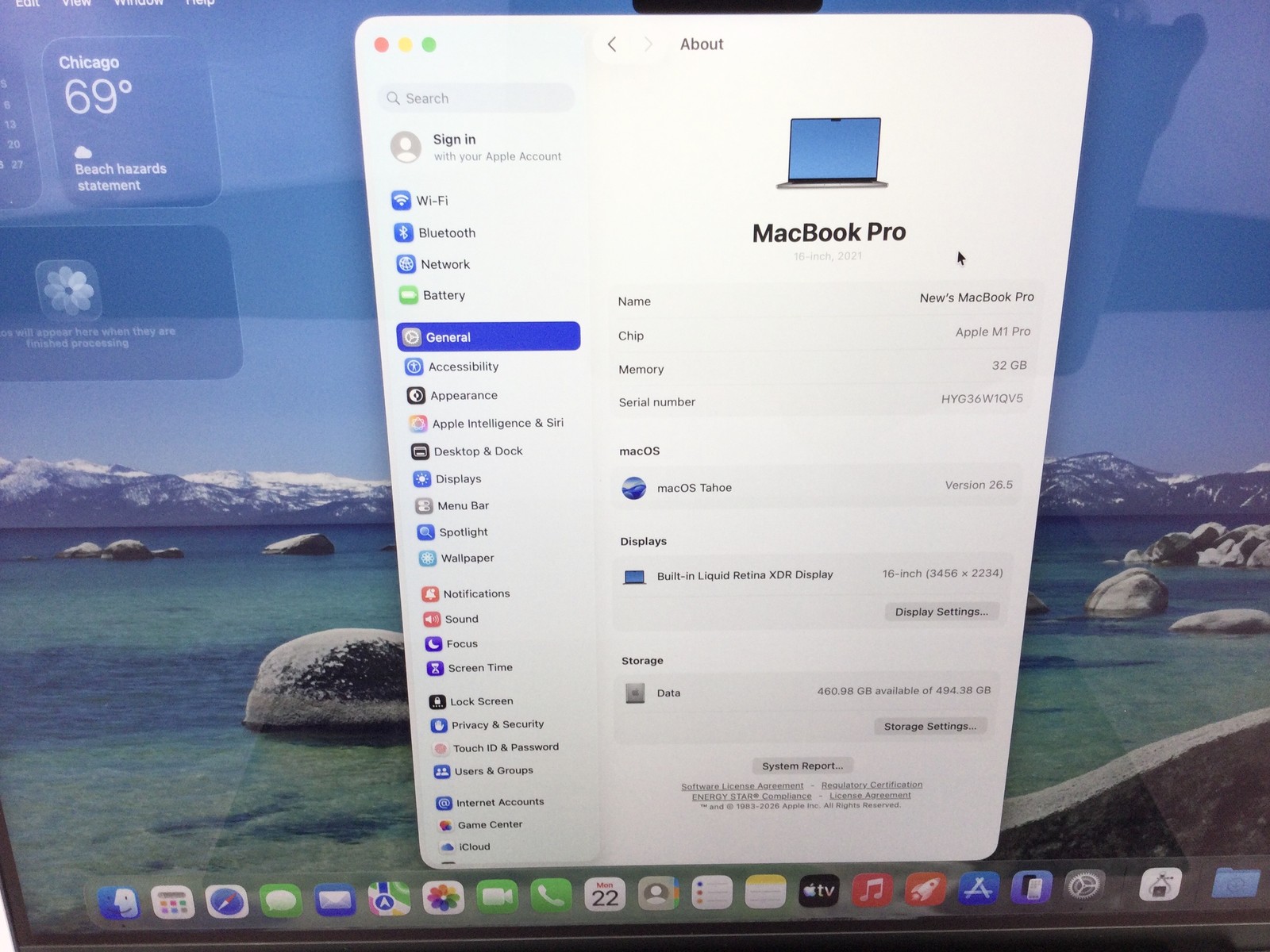Open Battery settings

[x=433, y=295]
